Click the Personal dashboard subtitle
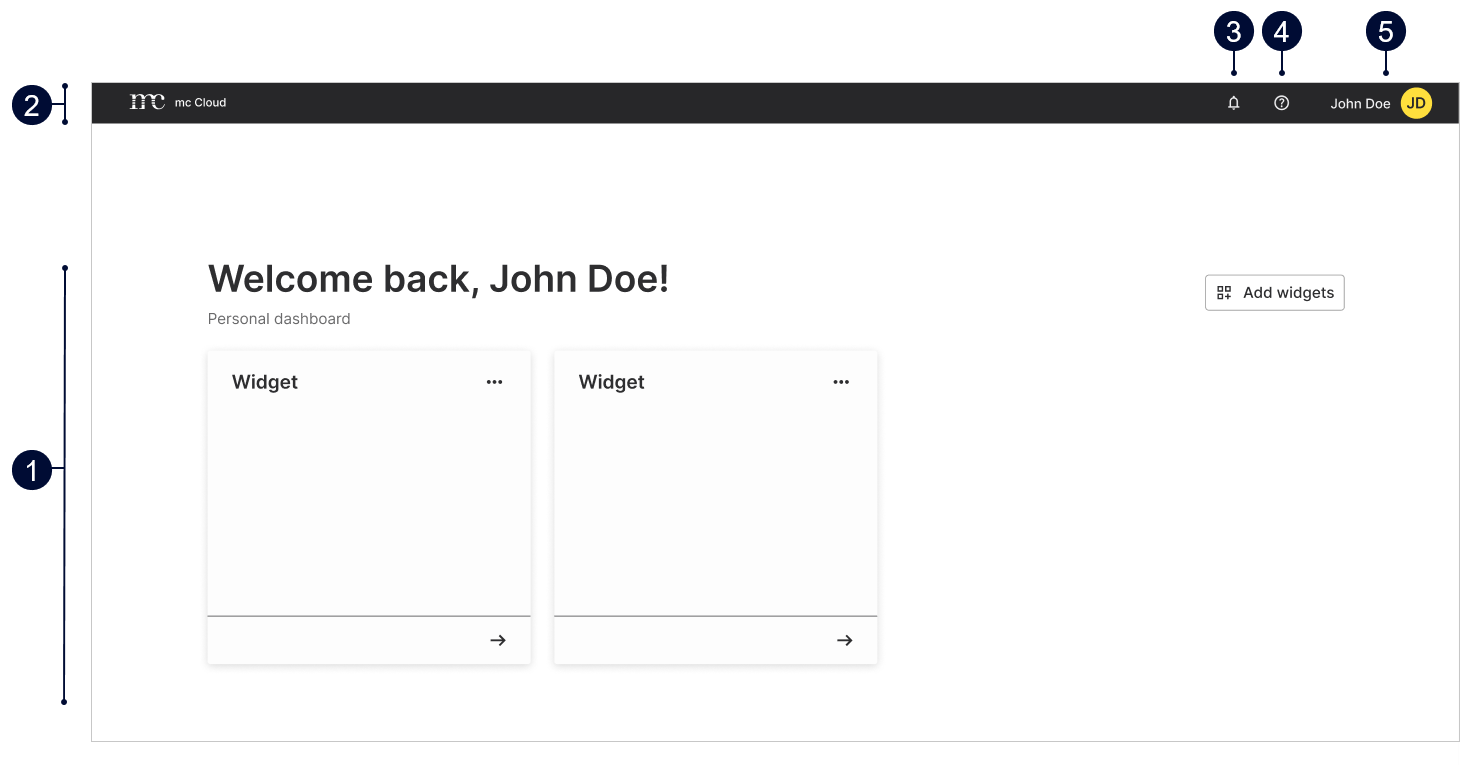The image size is (1475, 765). tap(279, 319)
